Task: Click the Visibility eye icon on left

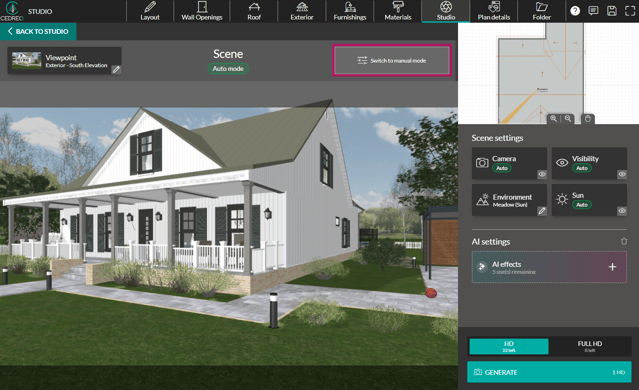Action: point(562,163)
